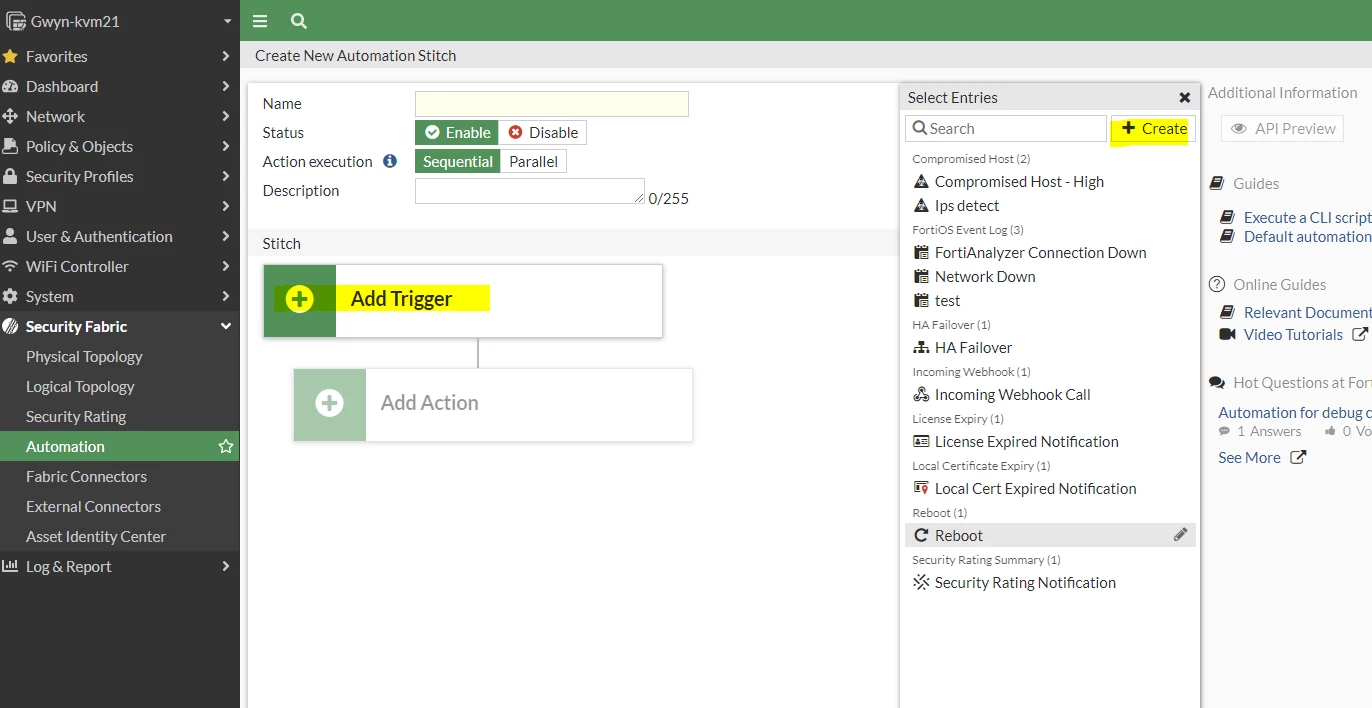This screenshot has height=708, width=1372.
Task: Close the Select Entries panel
Action: [1185, 98]
